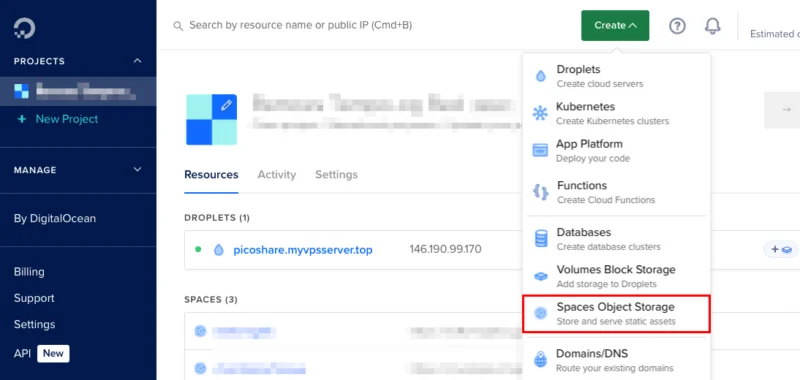Switch to the Resources tab
This screenshot has height=380, width=800.
[211, 174]
